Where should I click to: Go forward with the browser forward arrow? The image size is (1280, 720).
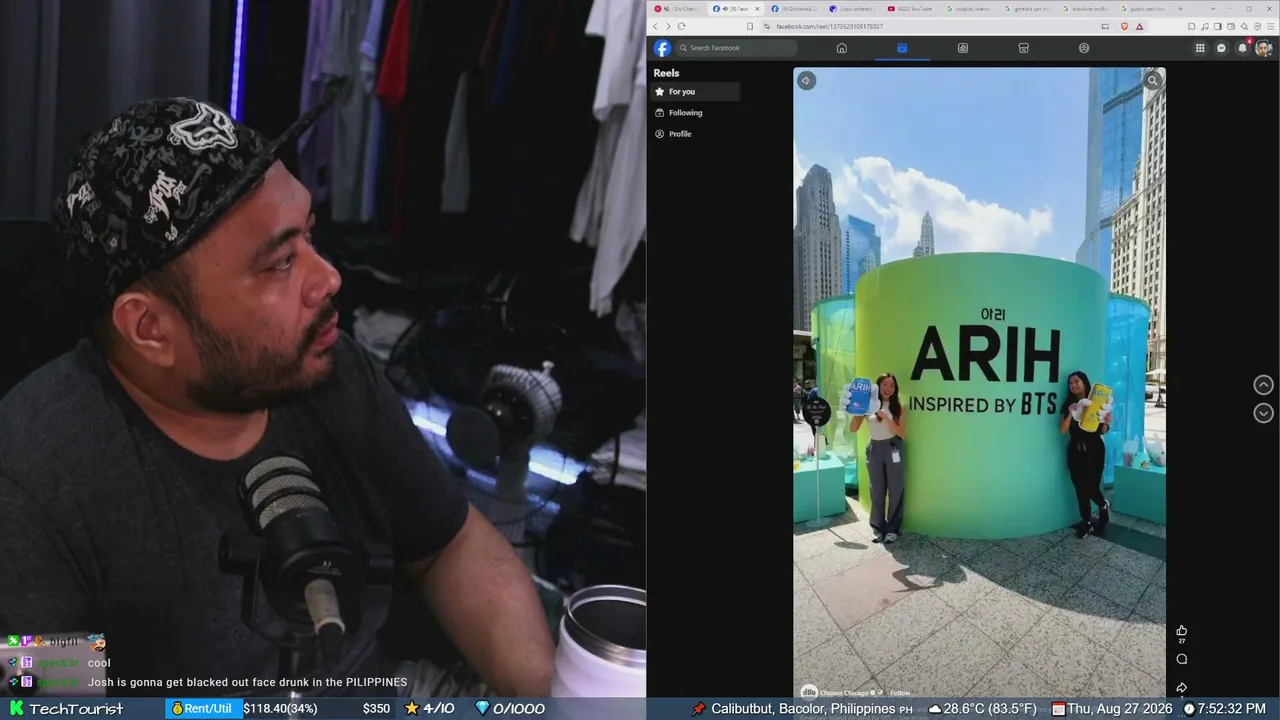668,26
